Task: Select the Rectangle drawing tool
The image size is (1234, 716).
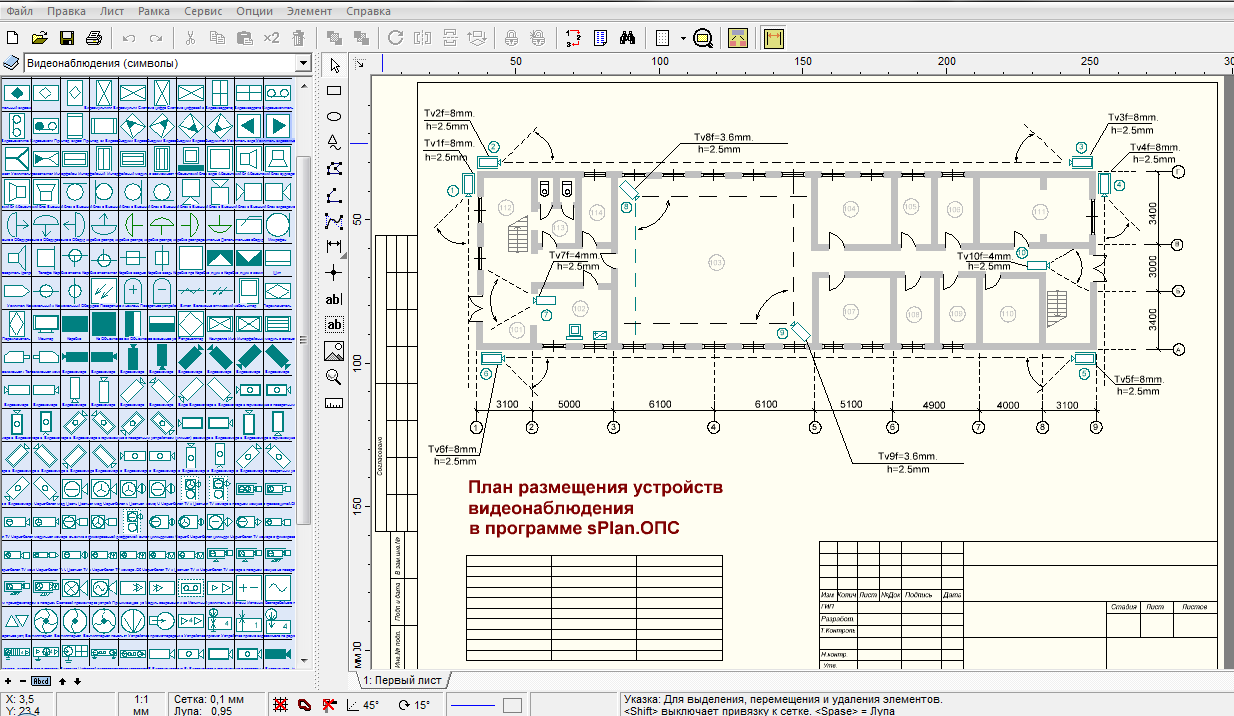Action: pos(334,91)
